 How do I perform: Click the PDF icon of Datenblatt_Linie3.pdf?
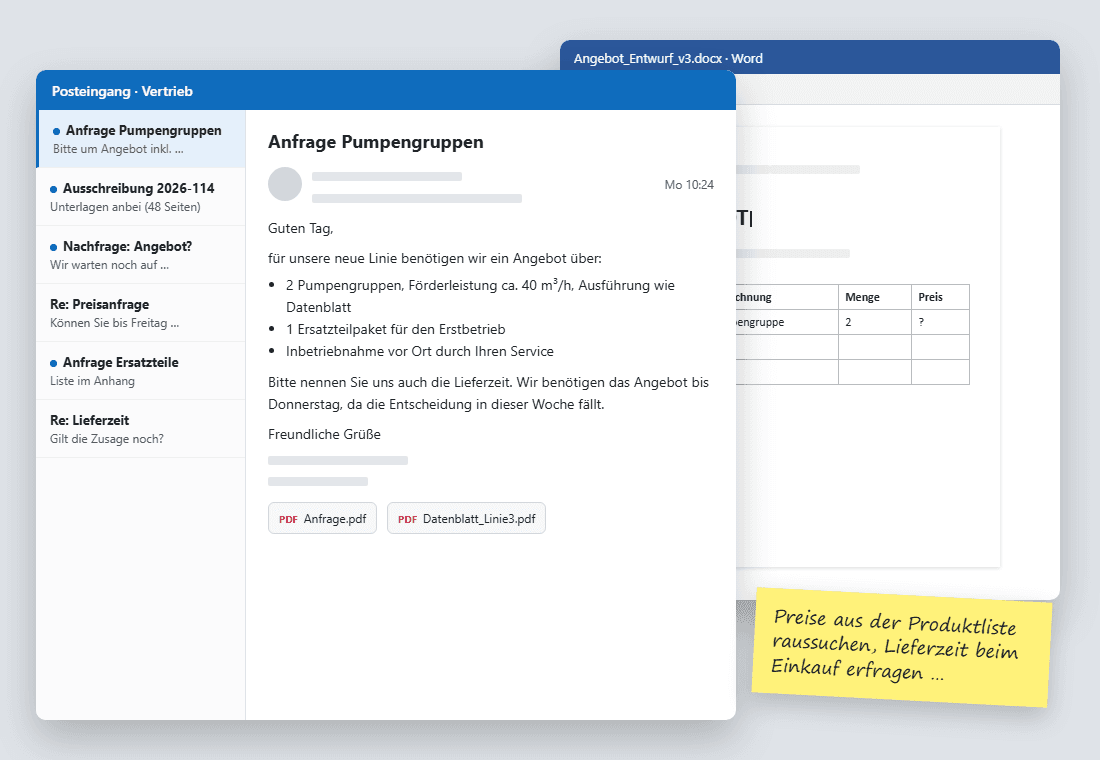click(x=408, y=519)
